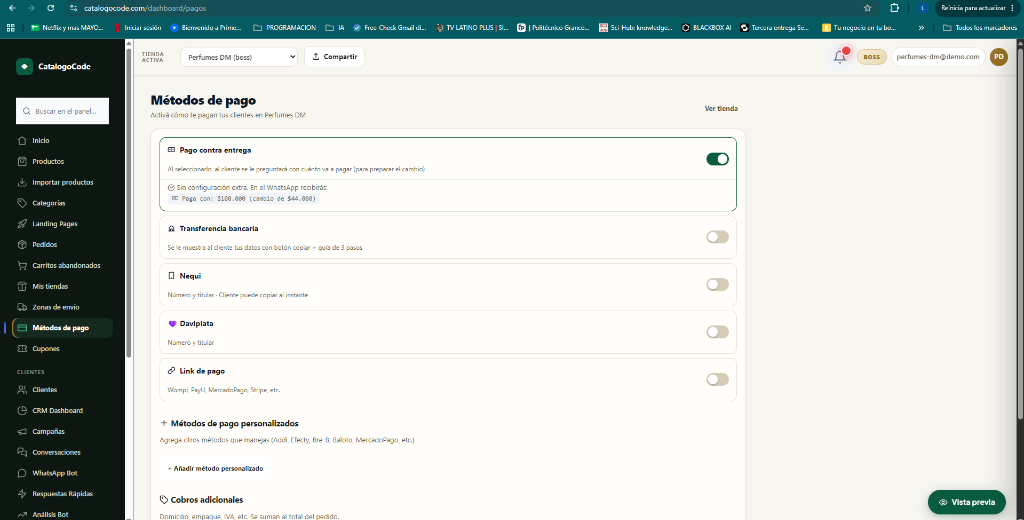1024x520 pixels.
Task: Open the PROGRAMACION bookmarks folder
Action: pyautogui.click(x=285, y=28)
